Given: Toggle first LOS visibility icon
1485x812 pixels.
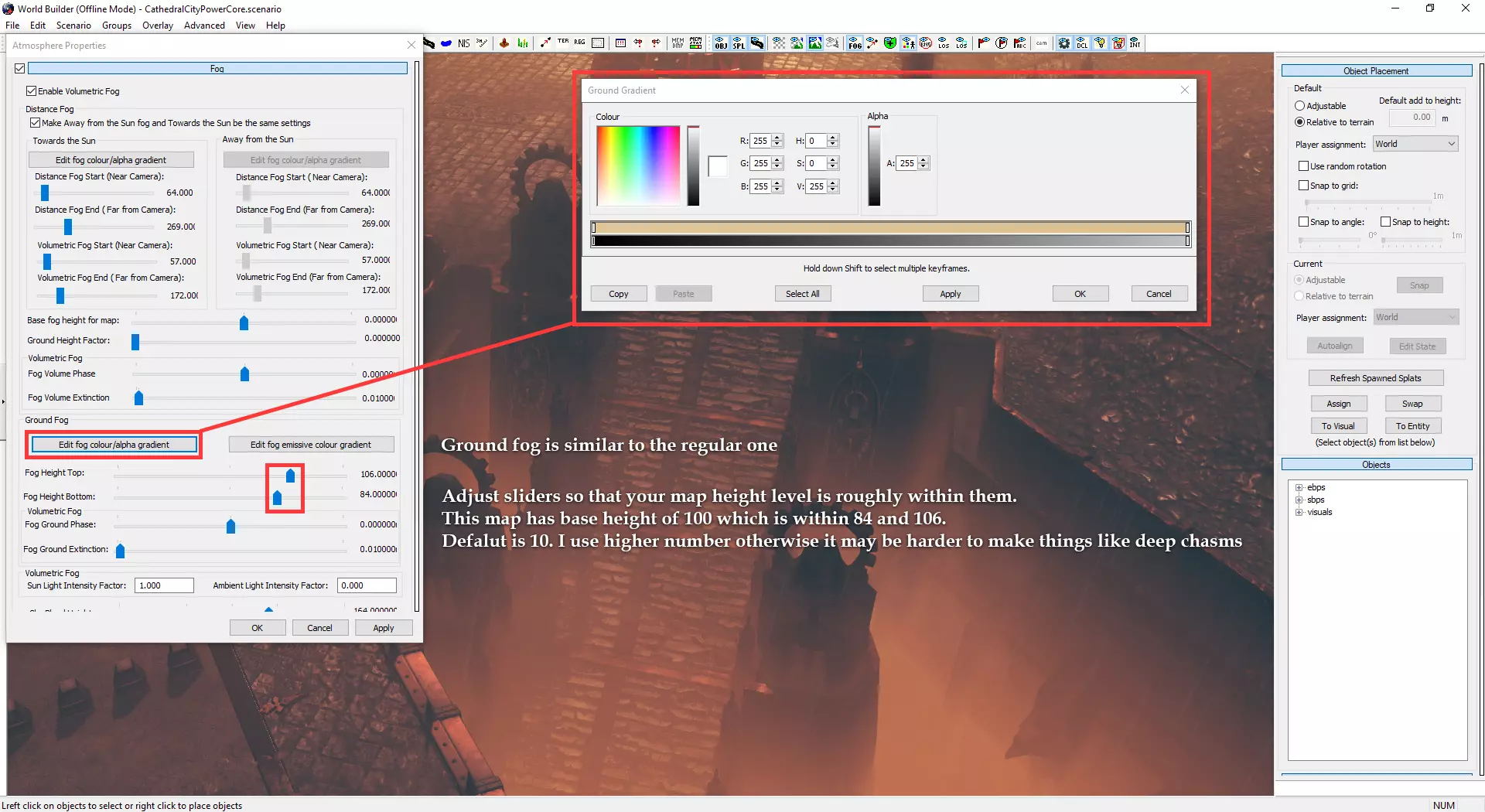Looking at the screenshot, I should point(944,43).
